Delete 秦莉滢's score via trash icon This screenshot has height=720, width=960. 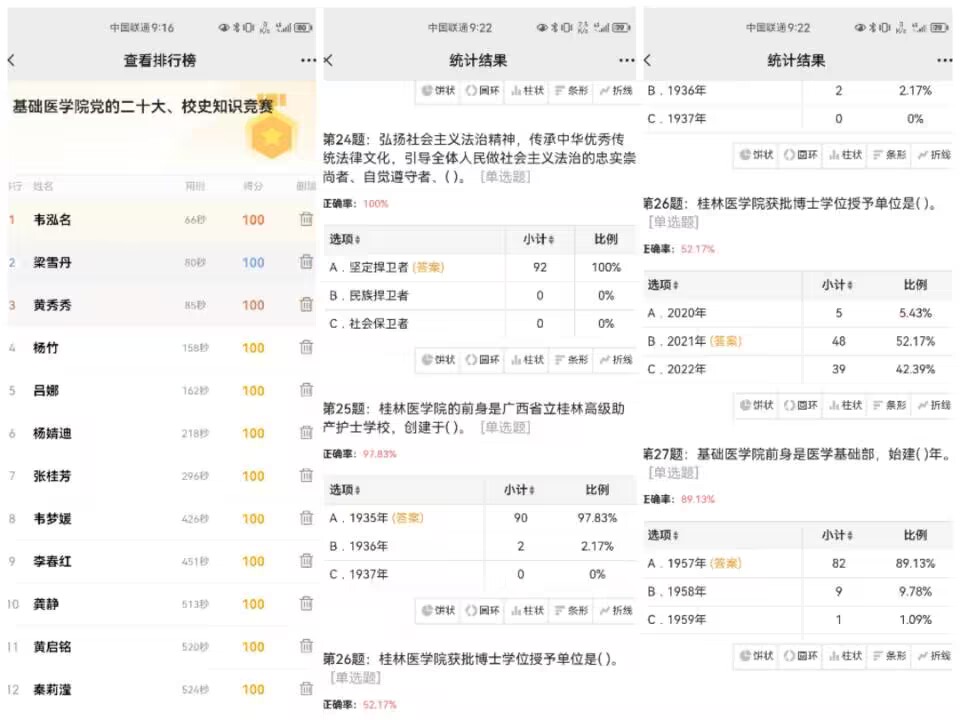click(x=306, y=689)
